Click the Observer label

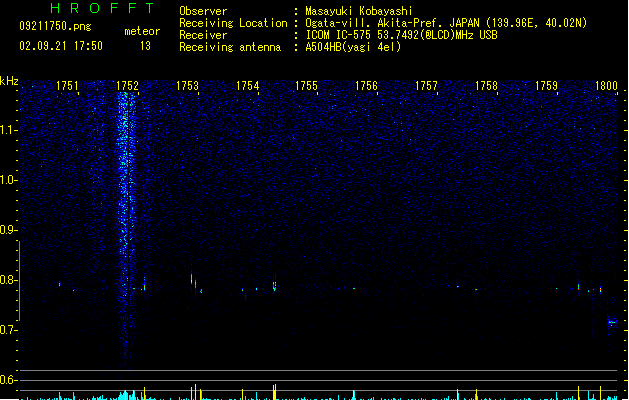click(203, 11)
